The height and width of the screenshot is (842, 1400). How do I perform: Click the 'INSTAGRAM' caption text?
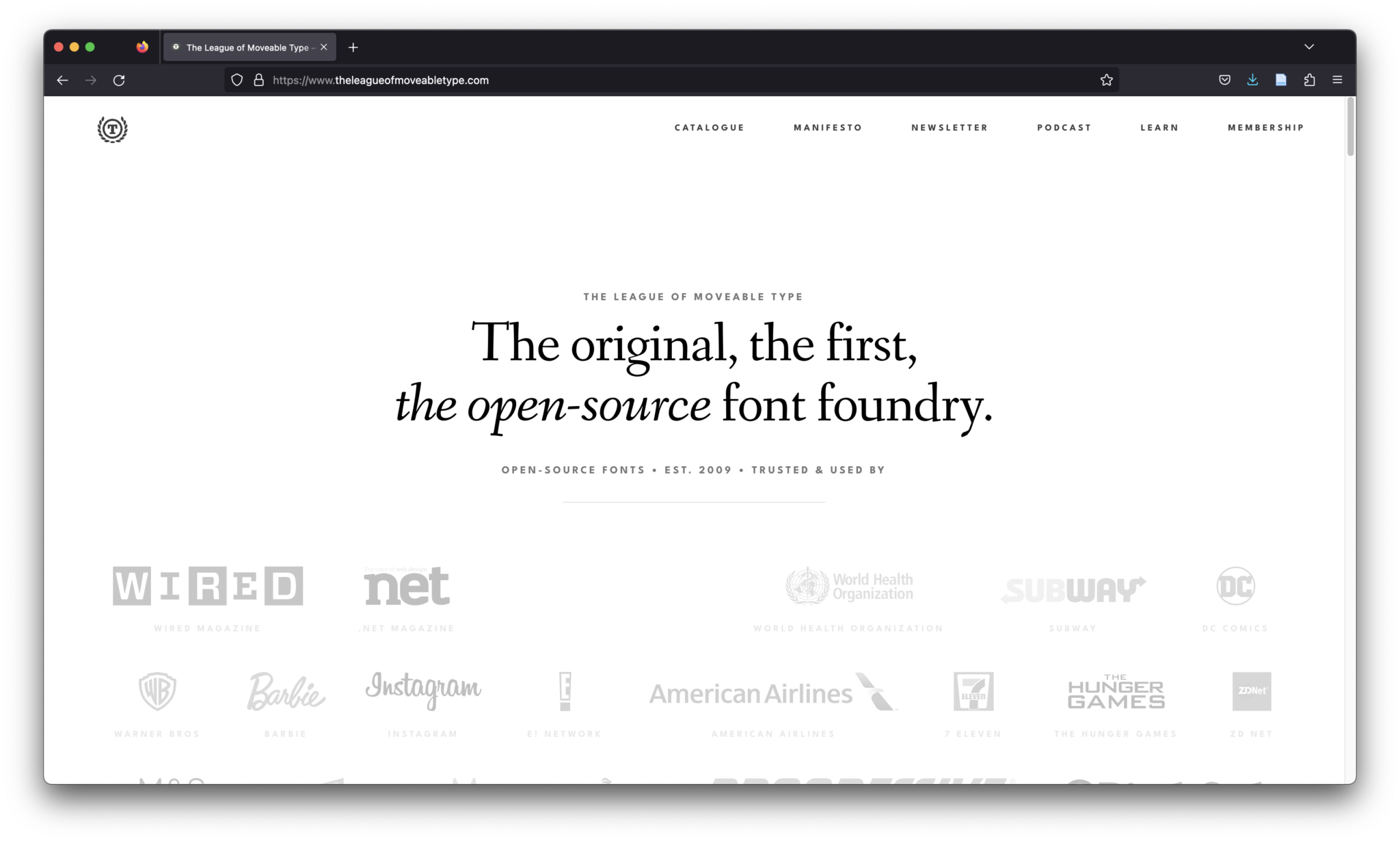tap(423, 734)
